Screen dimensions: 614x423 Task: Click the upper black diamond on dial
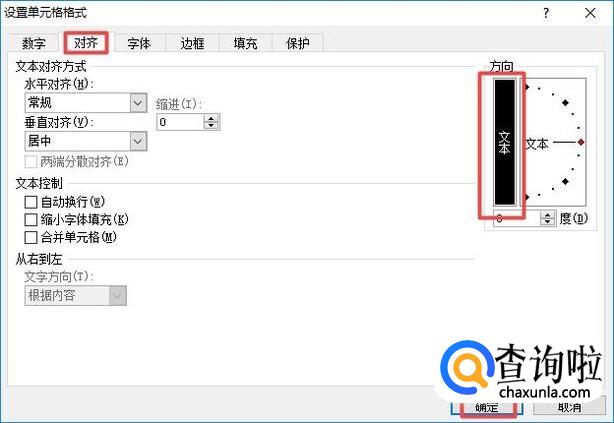point(565,103)
